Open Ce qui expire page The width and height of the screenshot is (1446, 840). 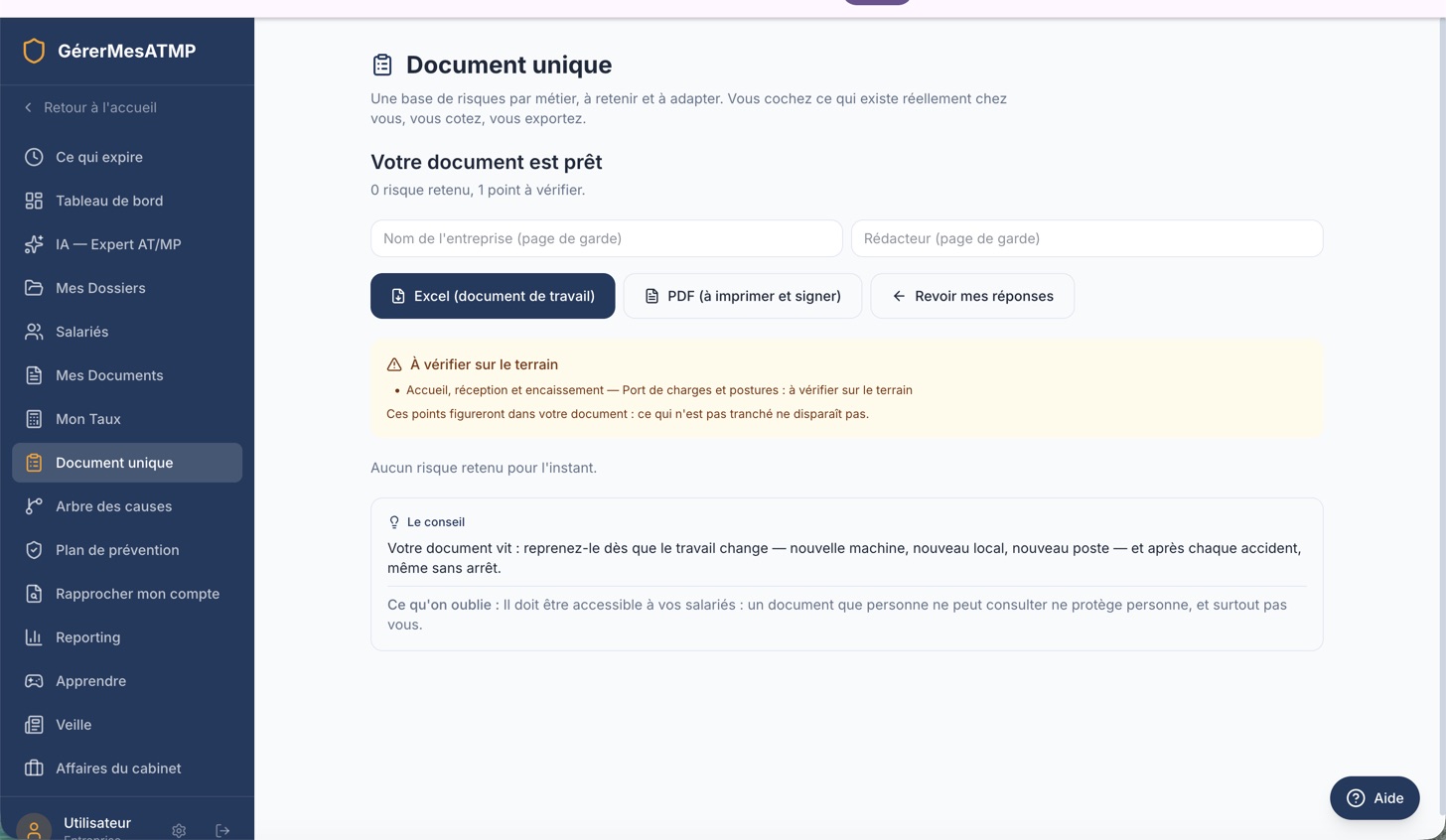click(127, 157)
